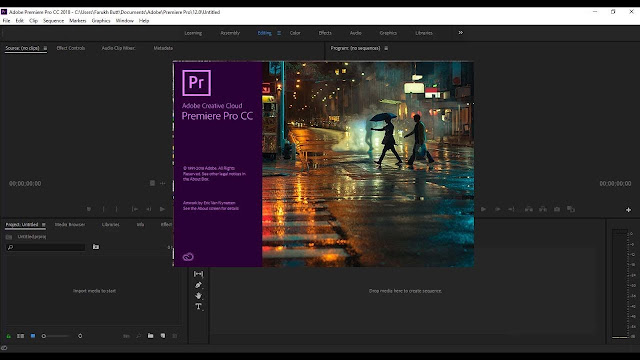640x360 pixels.
Task: Open the Audio Clip Mixer tab
Action: [118, 48]
